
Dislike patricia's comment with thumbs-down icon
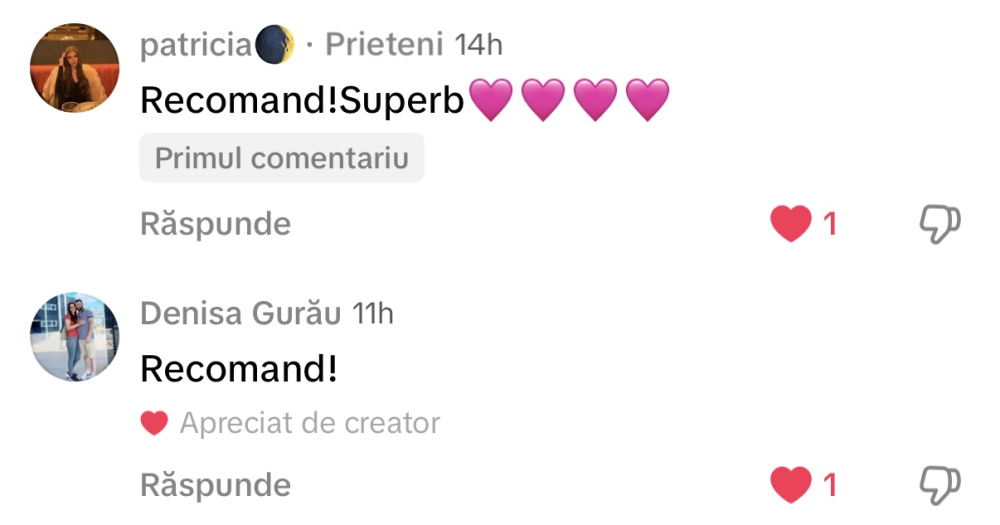pyautogui.click(x=940, y=224)
